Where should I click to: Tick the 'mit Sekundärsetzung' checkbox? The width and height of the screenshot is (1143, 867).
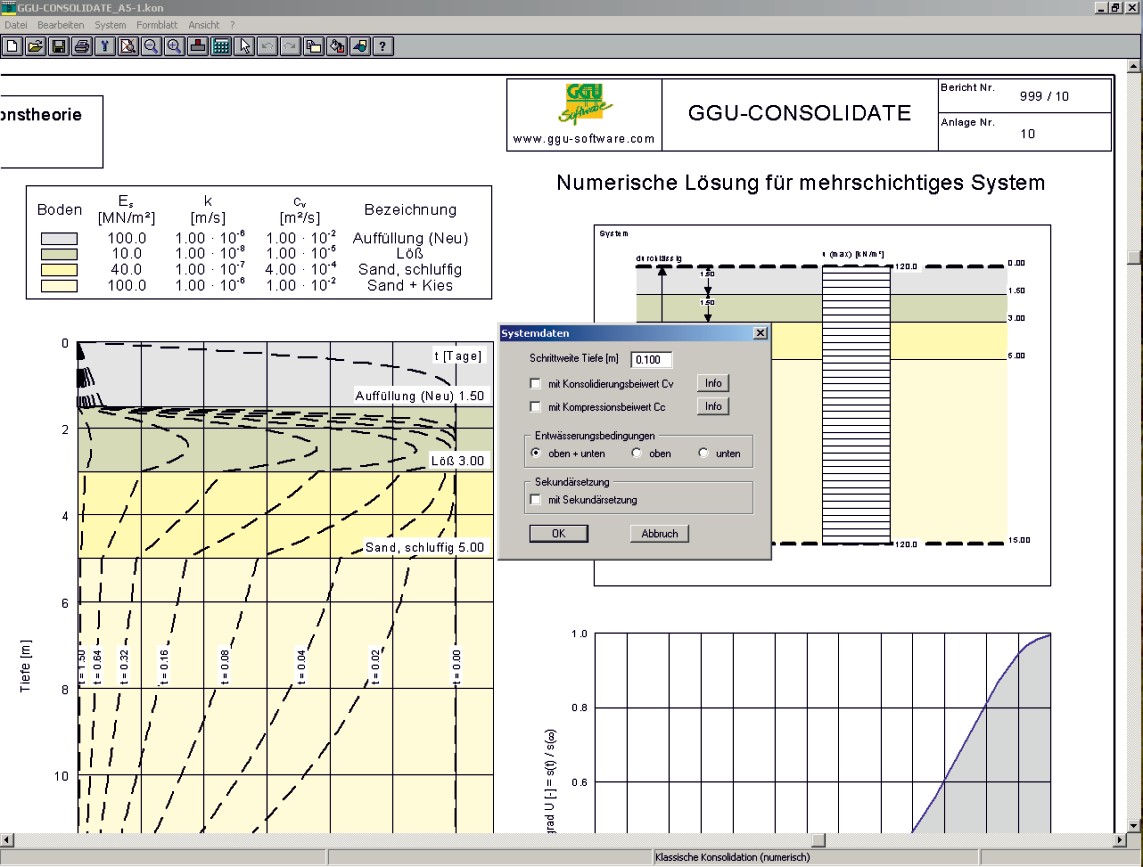click(535, 499)
